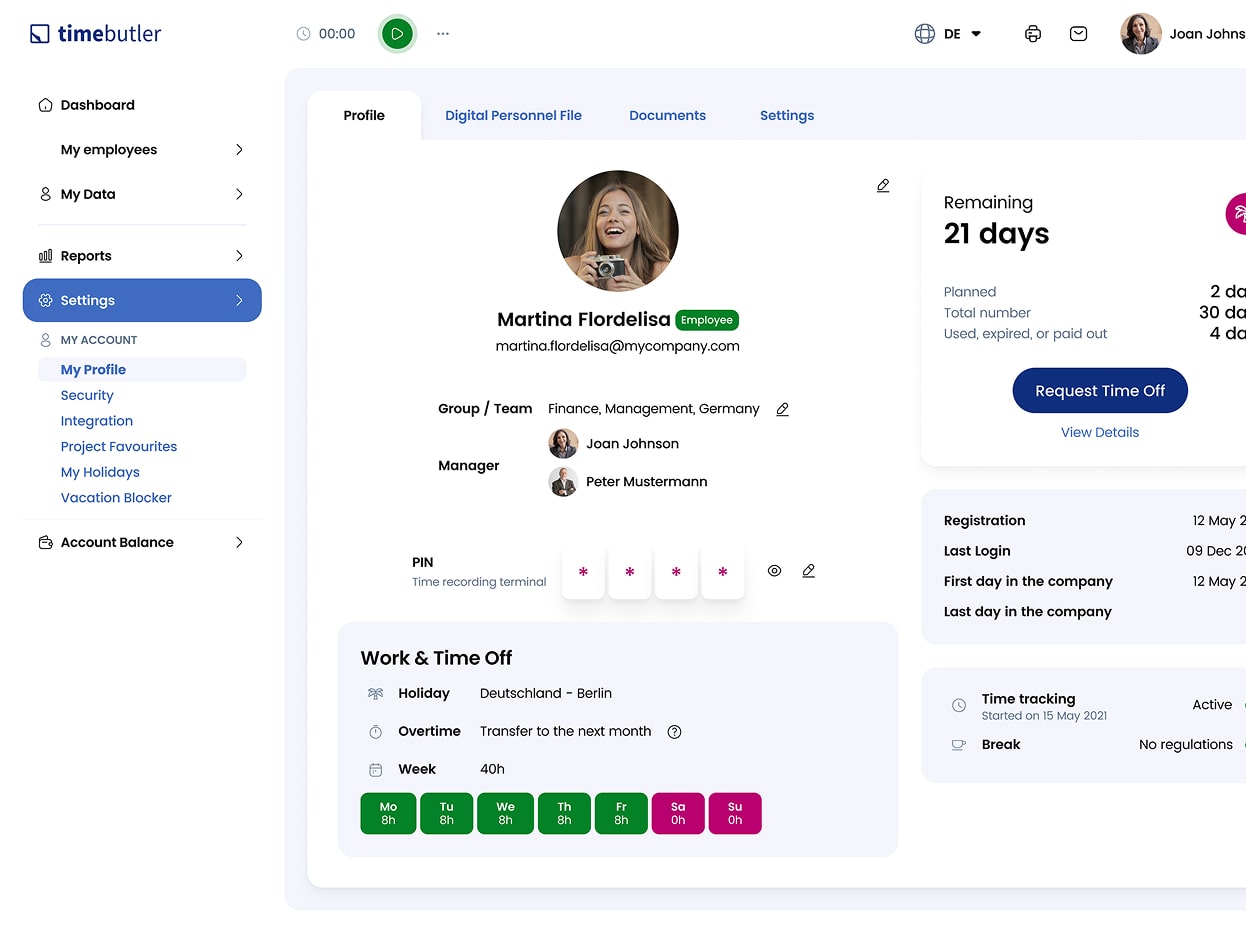Toggle the Monday 8h workday box
This screenshot has height=930, width=1246.
point(388,813)
